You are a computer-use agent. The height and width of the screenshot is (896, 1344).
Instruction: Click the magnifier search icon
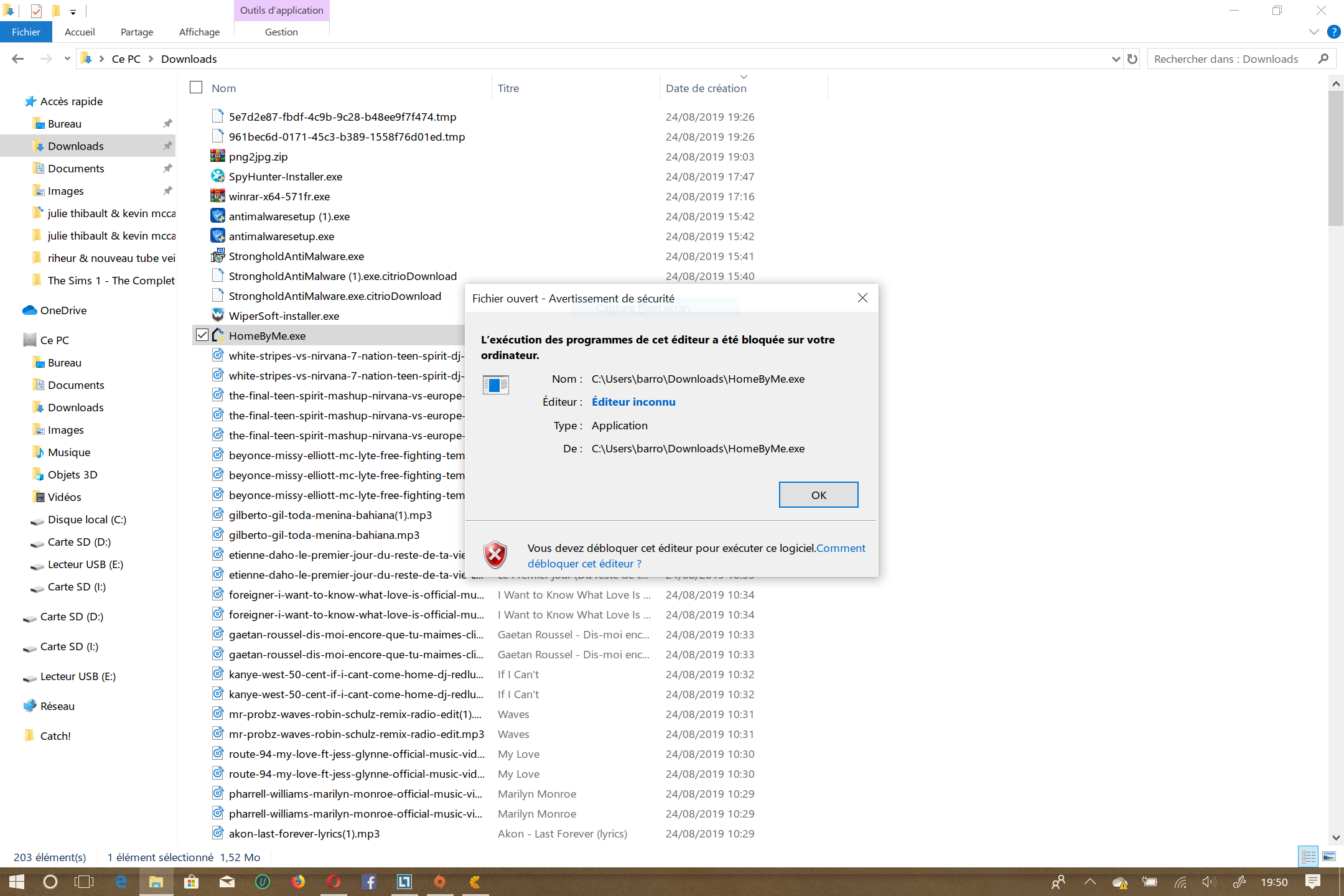pyautogui.click(x=1323, y=58)
